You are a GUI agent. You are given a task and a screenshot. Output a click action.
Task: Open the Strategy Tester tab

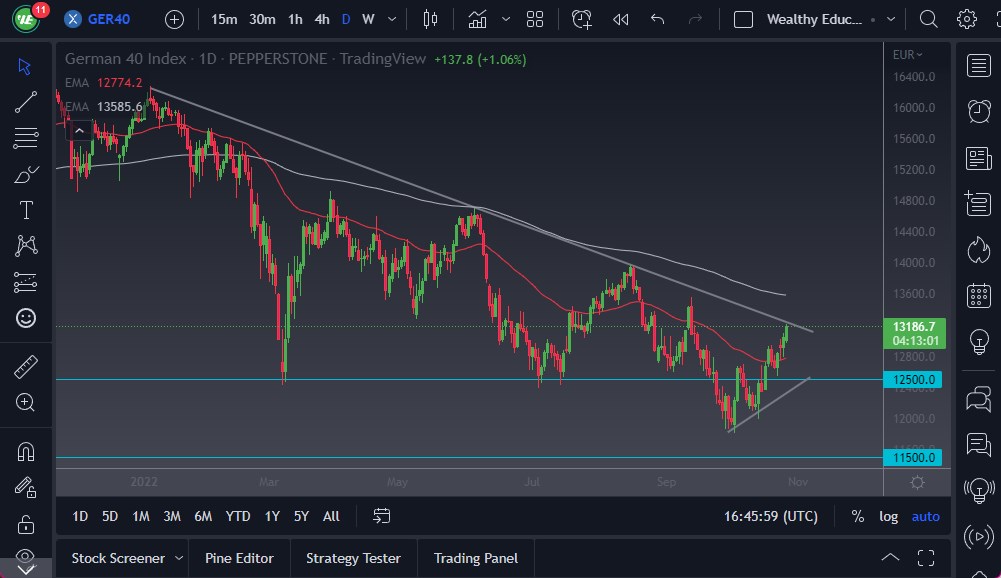[x=353, y=557]
